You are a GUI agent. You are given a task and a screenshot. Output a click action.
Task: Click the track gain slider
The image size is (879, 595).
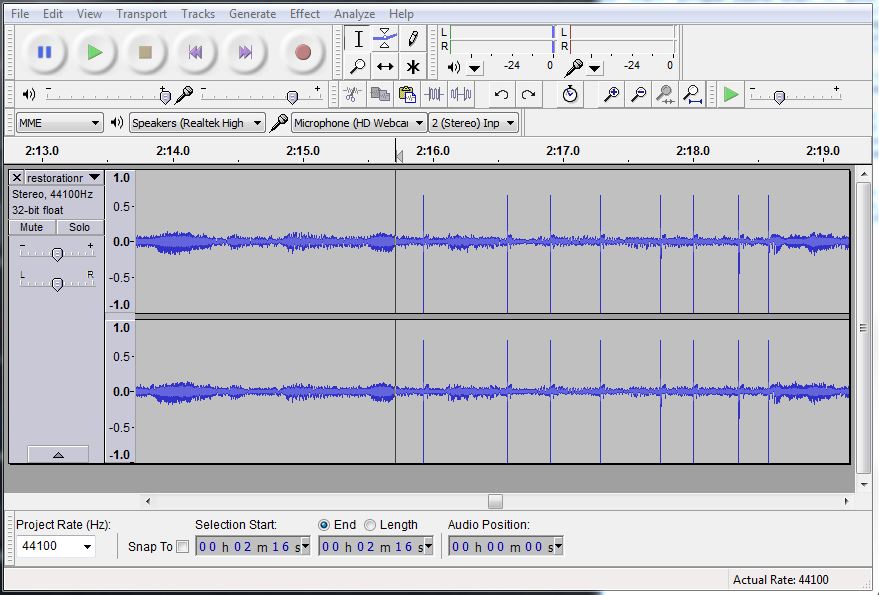tap(57, 255)
